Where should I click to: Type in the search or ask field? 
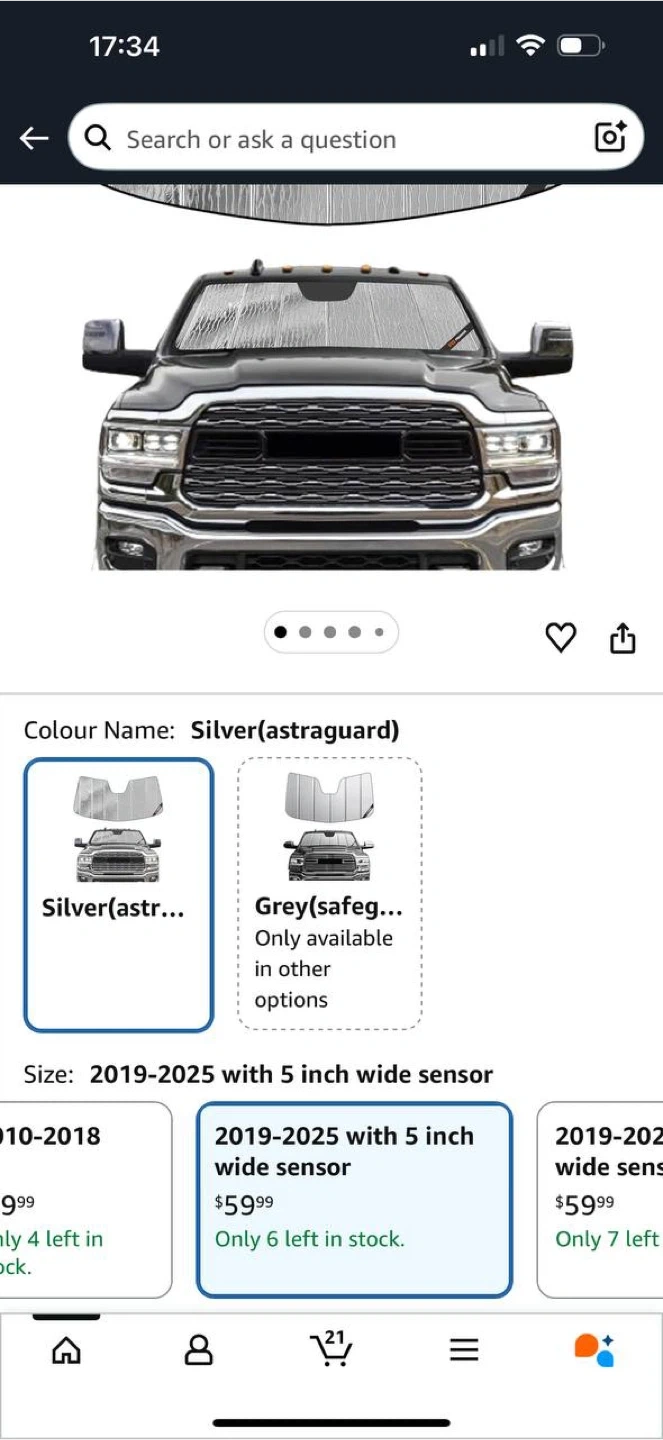350,139
